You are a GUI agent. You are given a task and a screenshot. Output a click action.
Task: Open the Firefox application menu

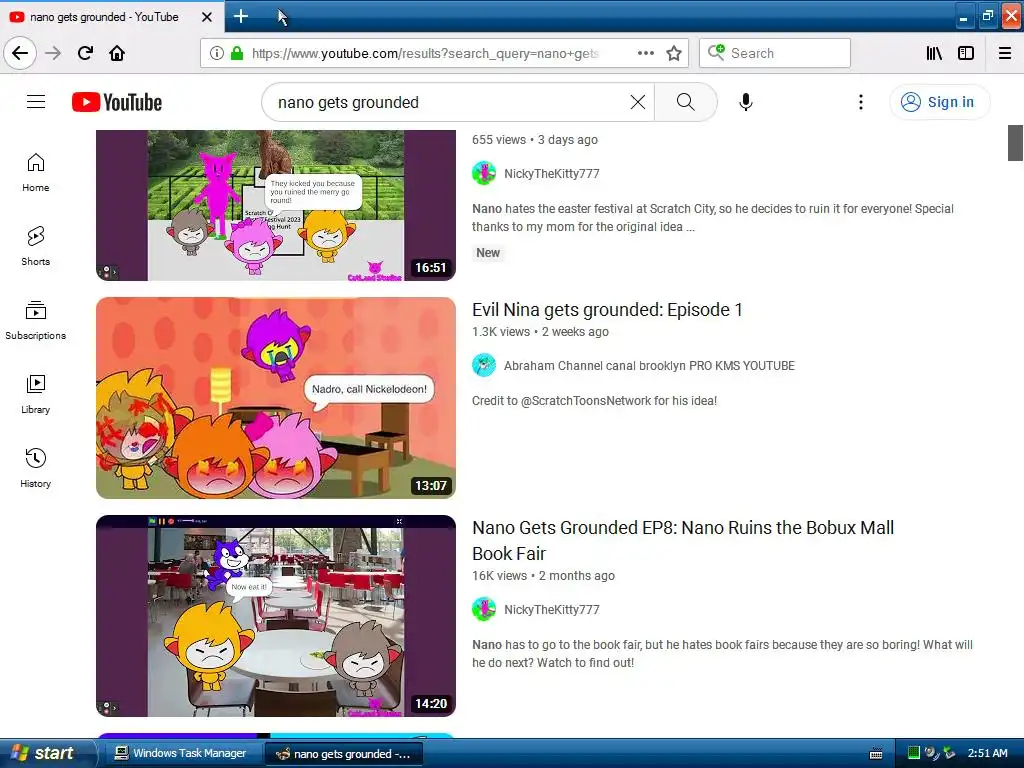click(x=1005, y=53)
